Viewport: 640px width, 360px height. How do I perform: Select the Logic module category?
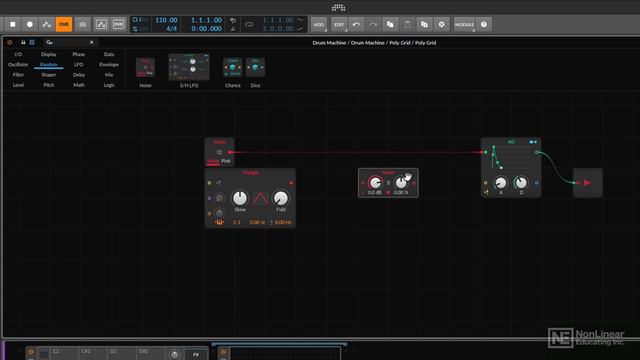click(x=109, y=85)
